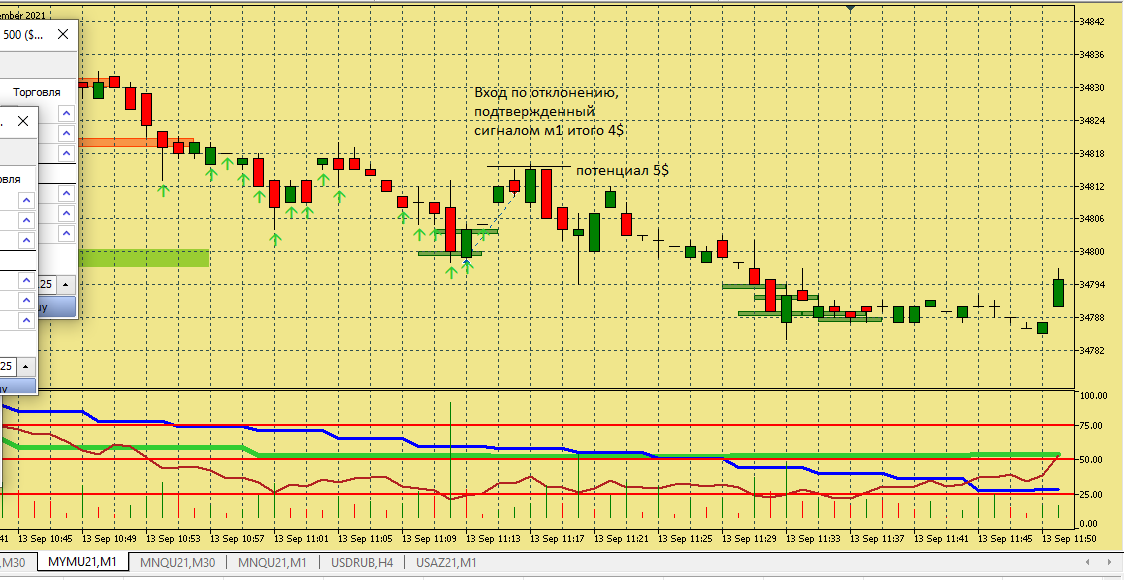This screenshot has height=580, width=1124.
Task: Select the 'потенциал 5$' chart label
Action: pyautogui.click(x=623, y=171)
